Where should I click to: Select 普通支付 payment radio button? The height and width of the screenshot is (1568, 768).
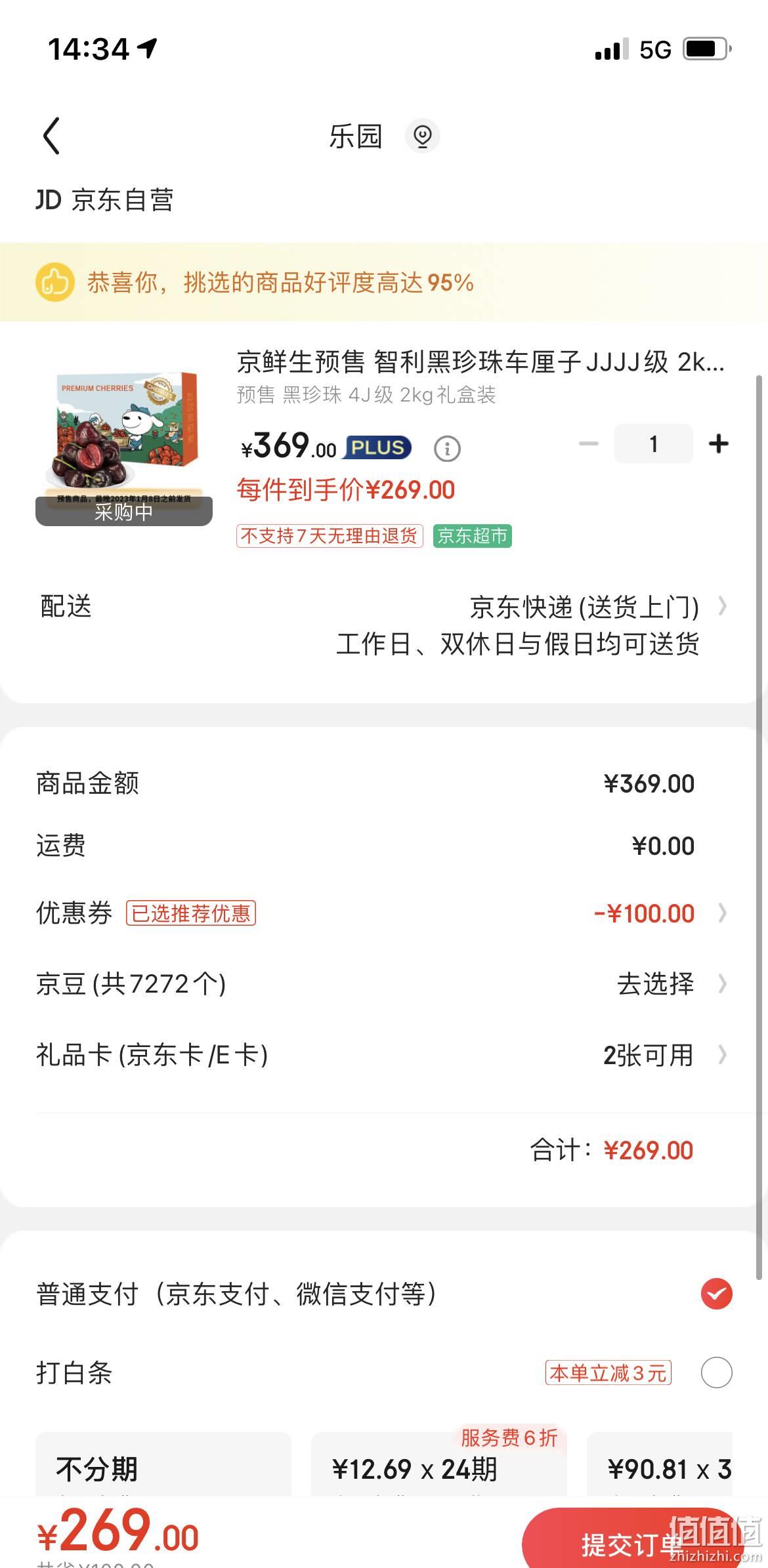click(716, 1294)
